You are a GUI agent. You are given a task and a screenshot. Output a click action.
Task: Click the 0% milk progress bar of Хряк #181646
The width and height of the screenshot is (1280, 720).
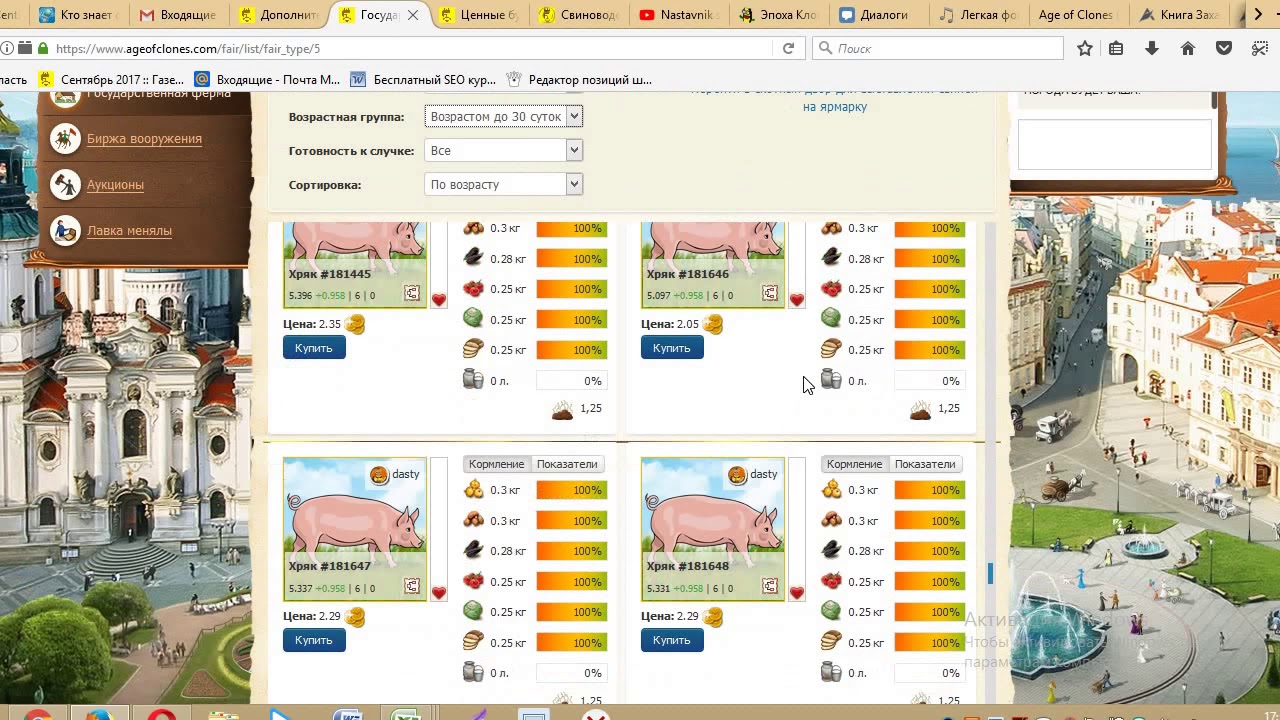click(929, 381)
